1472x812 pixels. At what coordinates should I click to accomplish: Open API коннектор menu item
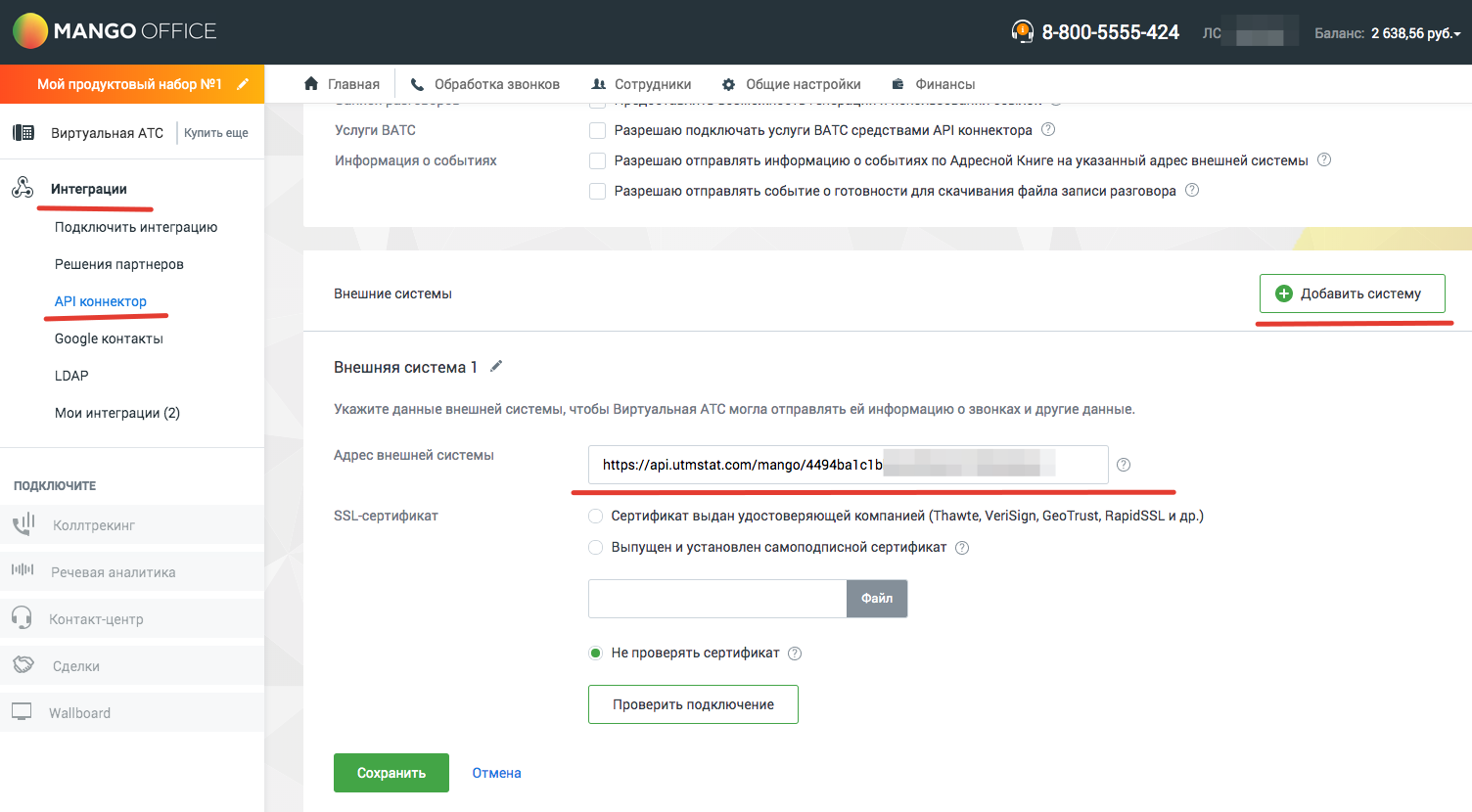tap(101, 301)
